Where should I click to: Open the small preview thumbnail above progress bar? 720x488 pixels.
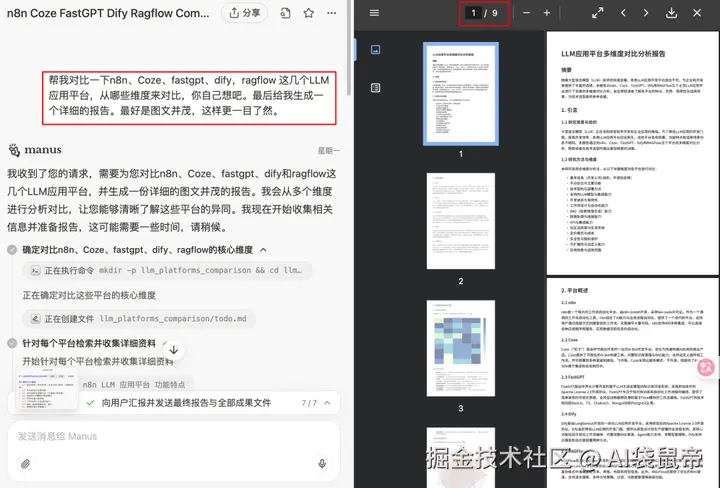coord(46,388)
